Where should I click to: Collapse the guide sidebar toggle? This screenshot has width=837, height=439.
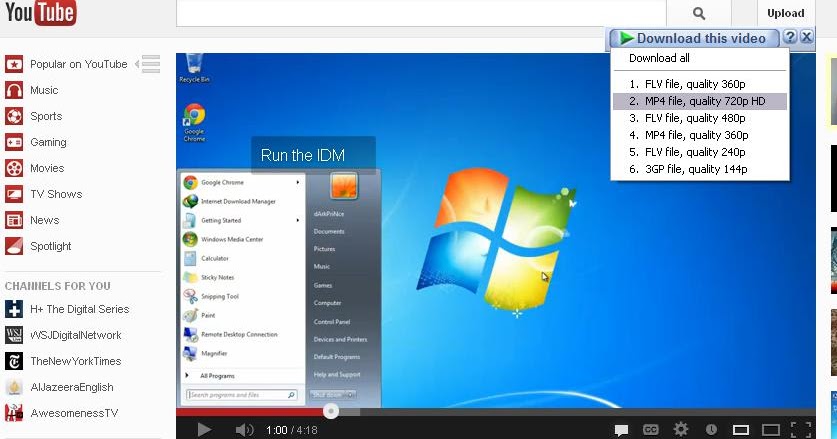tap(148, 64)
